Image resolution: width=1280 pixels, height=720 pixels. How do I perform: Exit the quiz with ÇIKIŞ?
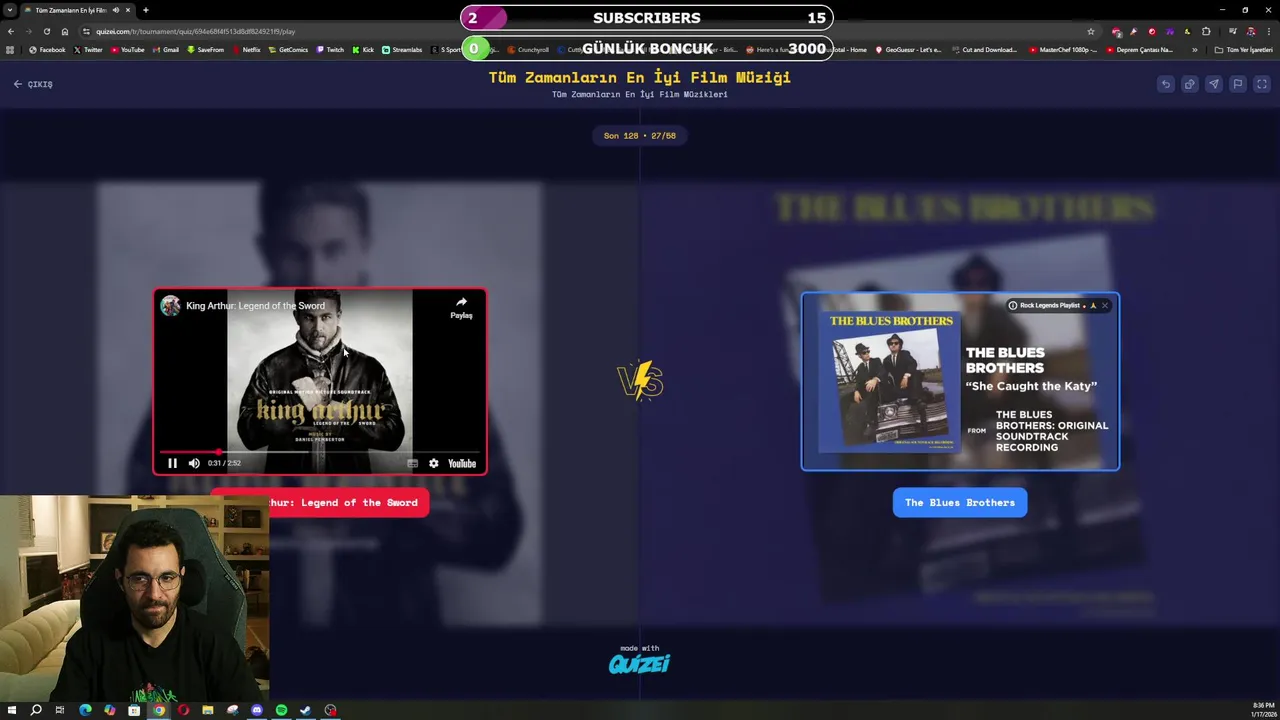click(33, 84)
